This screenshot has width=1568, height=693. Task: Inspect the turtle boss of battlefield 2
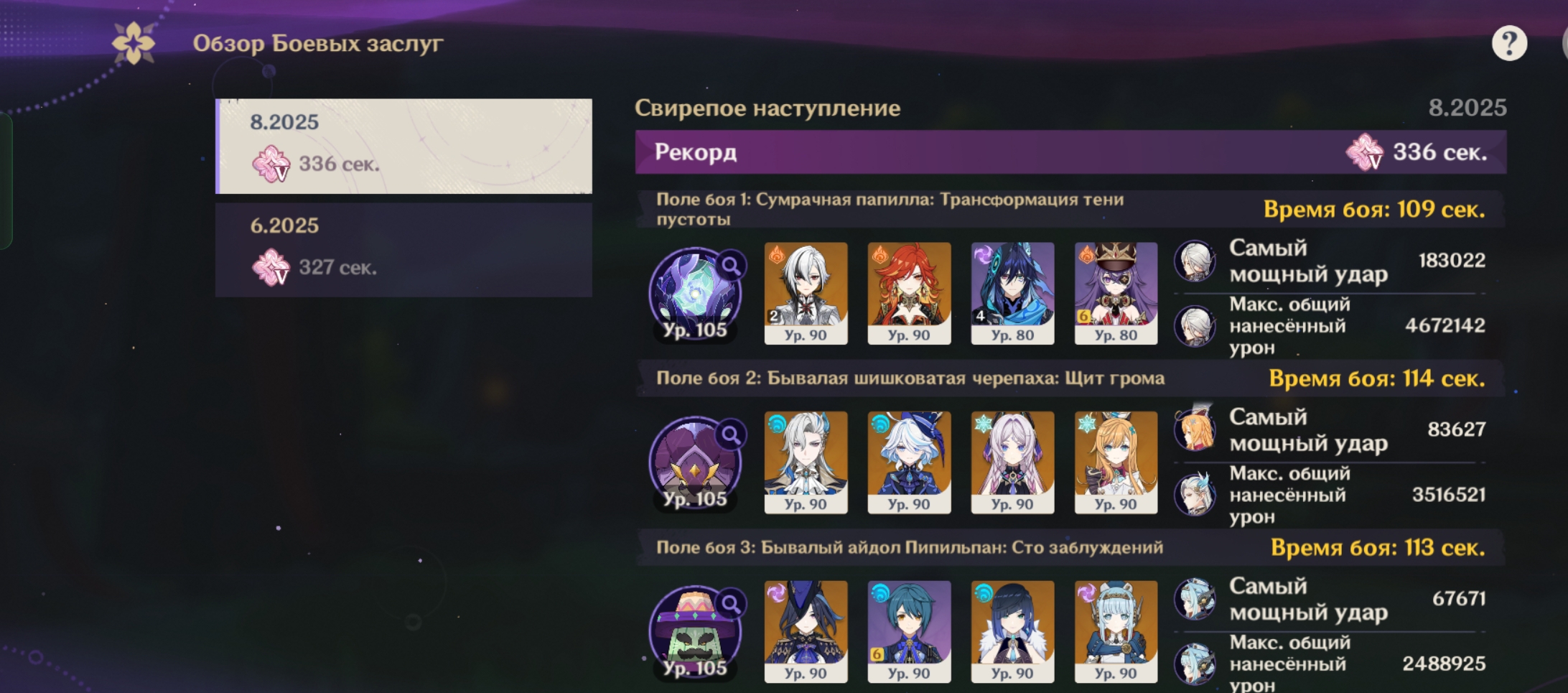(x=694, y=463)
